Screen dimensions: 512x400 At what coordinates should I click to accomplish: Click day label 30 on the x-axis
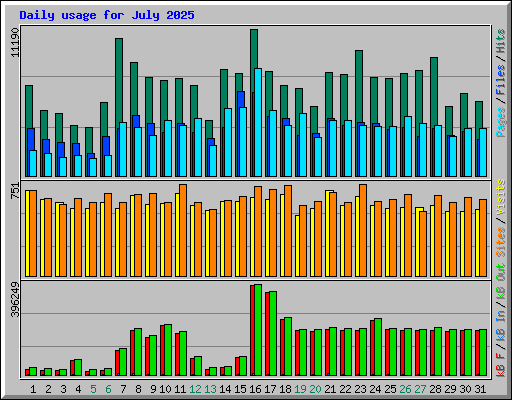[x=465, y=389]
